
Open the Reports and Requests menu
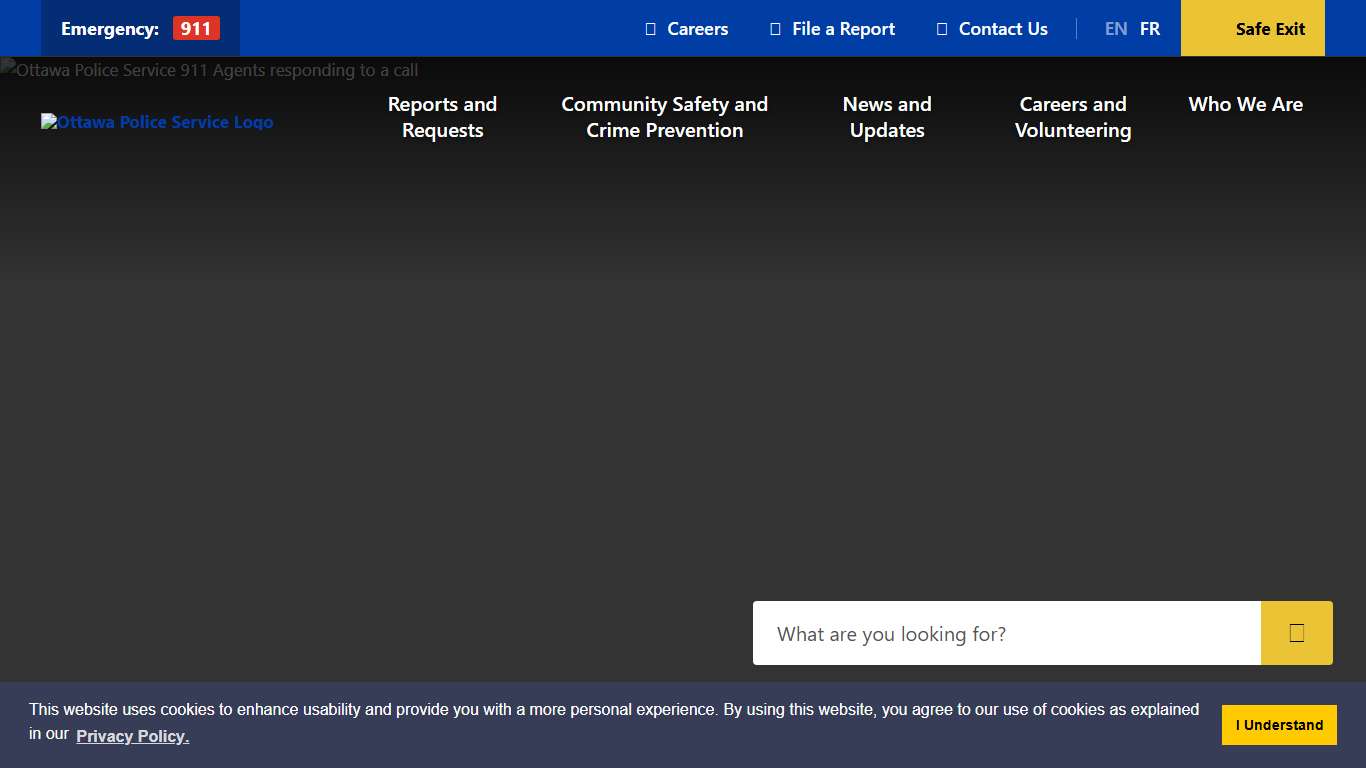[x=442, y=117]
